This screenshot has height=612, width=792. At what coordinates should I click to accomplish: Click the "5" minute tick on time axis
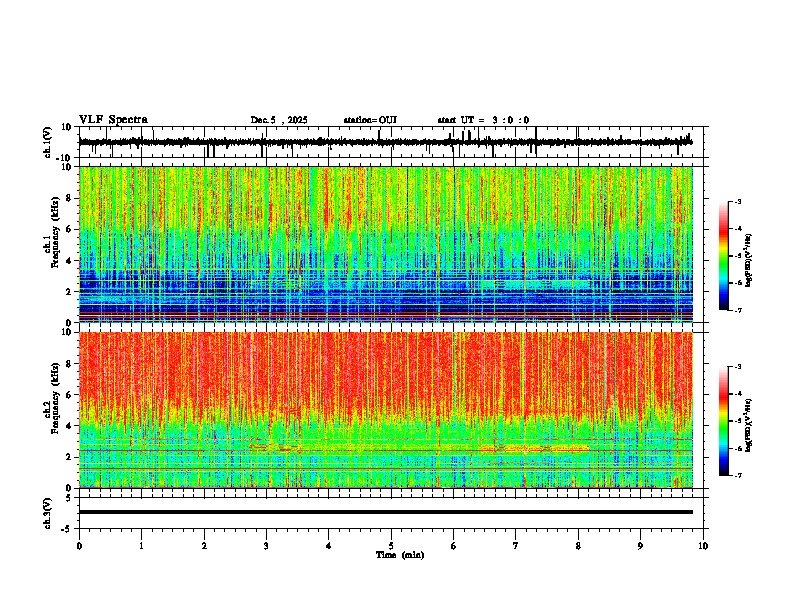click(391, 546)
